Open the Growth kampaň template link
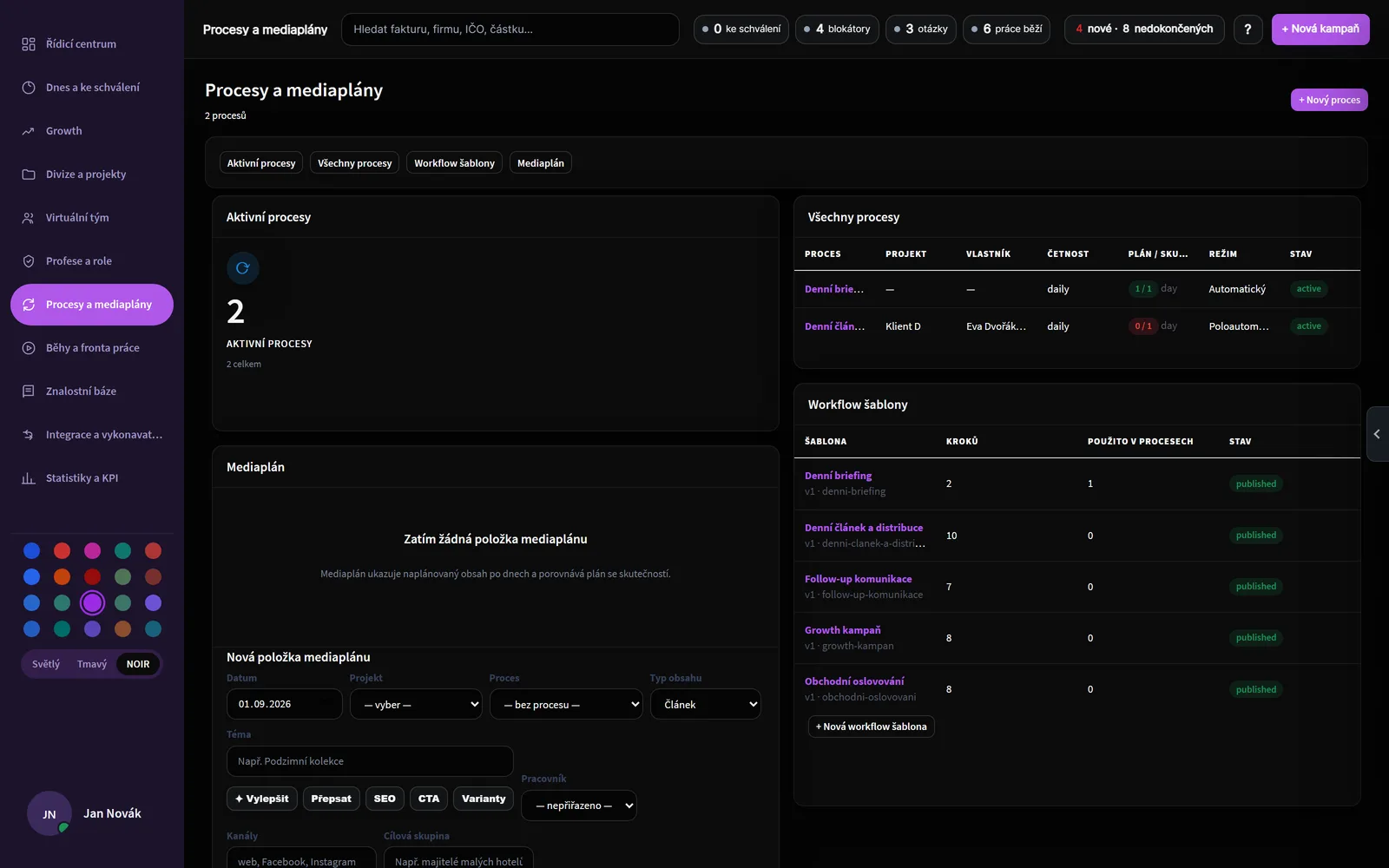Viewport: 1389px width, 868px height. tap(842, 630)
